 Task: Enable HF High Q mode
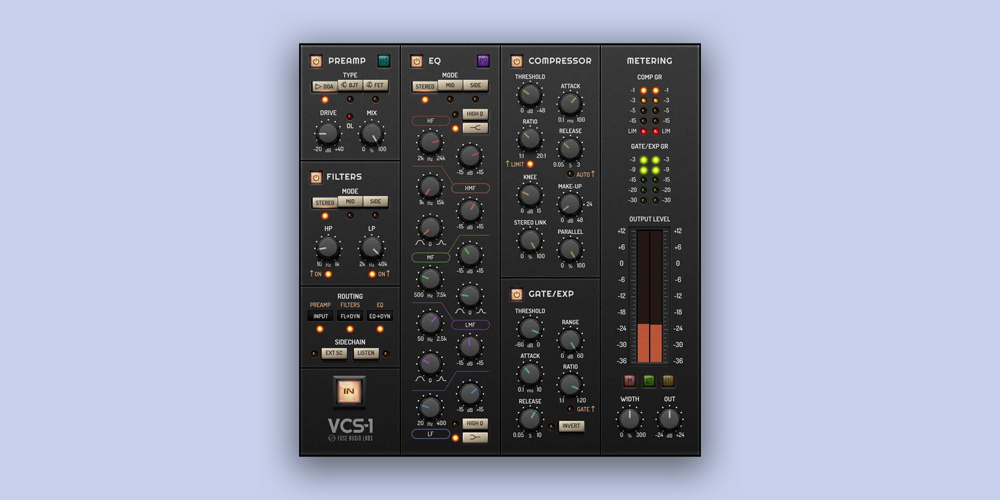tap(475, 114)
